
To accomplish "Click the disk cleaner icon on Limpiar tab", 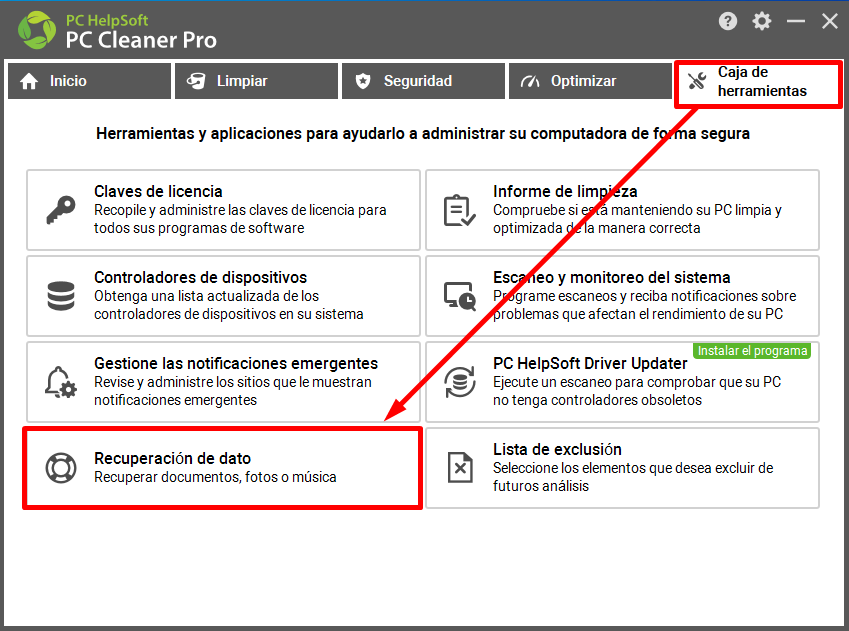I will [196, 81].
